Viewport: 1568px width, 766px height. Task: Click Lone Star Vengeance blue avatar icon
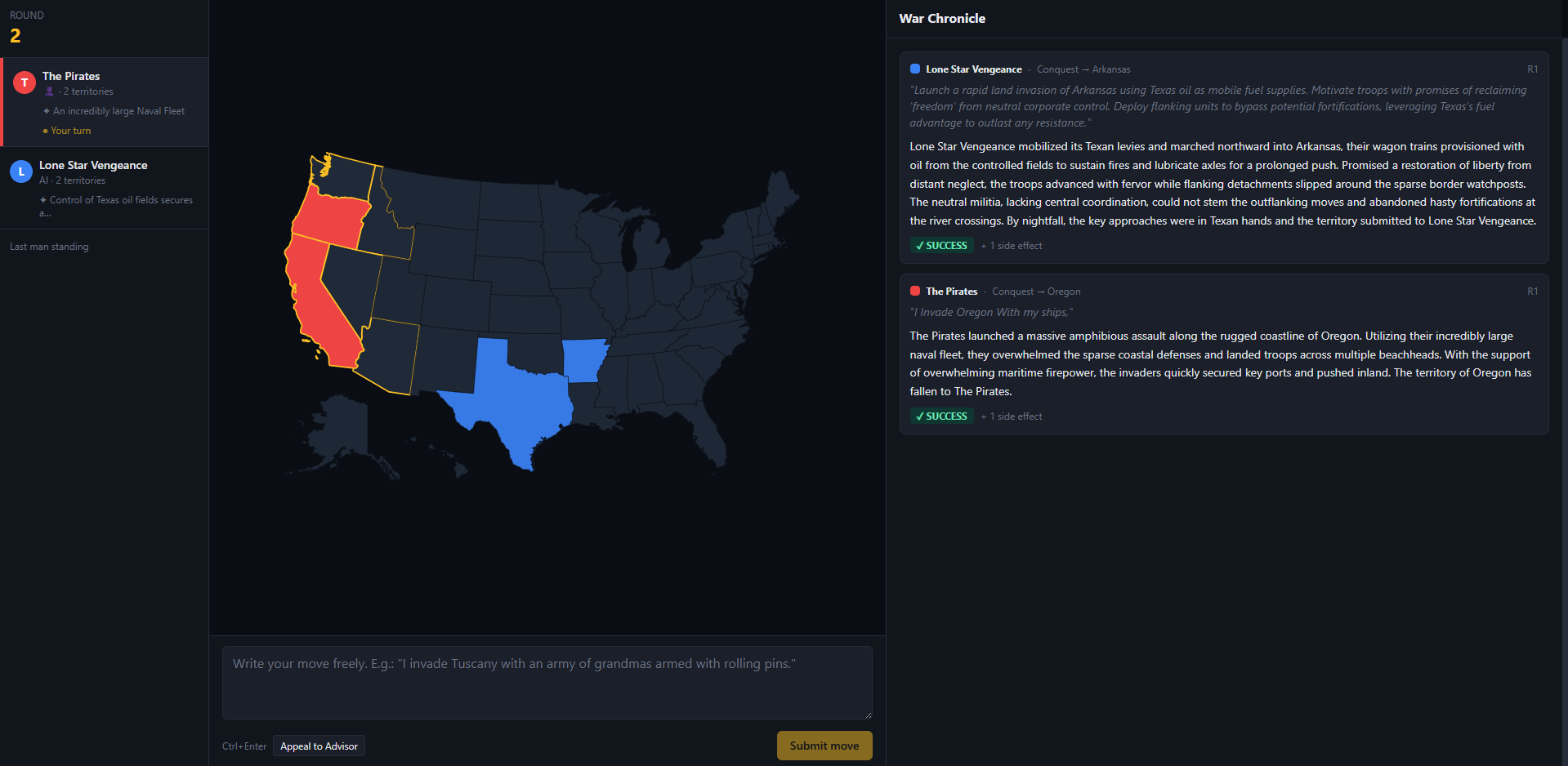coord(21,171)
